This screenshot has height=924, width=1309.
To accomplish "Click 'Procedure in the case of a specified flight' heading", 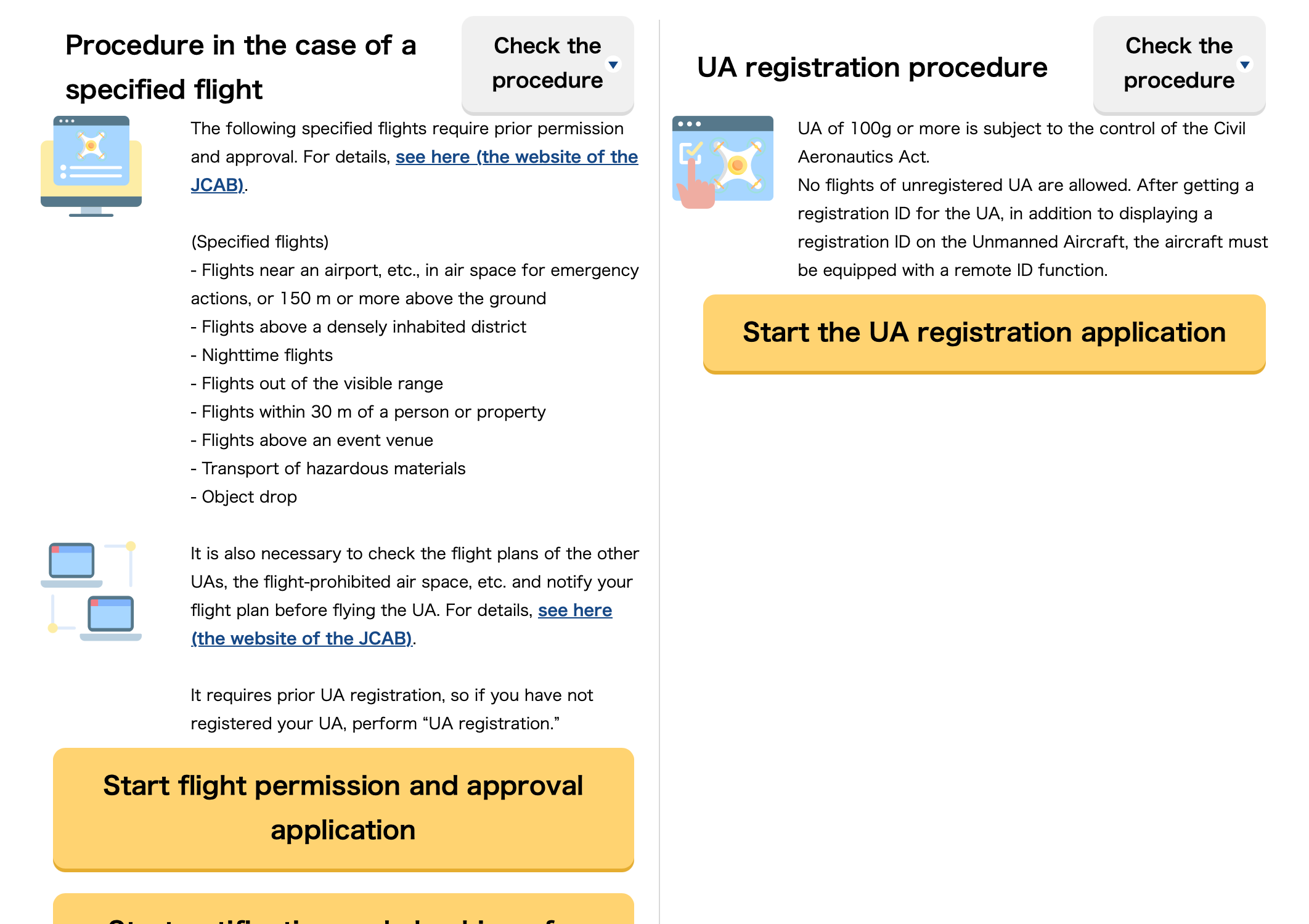I will pyautogui.click(x=240, y=67).
